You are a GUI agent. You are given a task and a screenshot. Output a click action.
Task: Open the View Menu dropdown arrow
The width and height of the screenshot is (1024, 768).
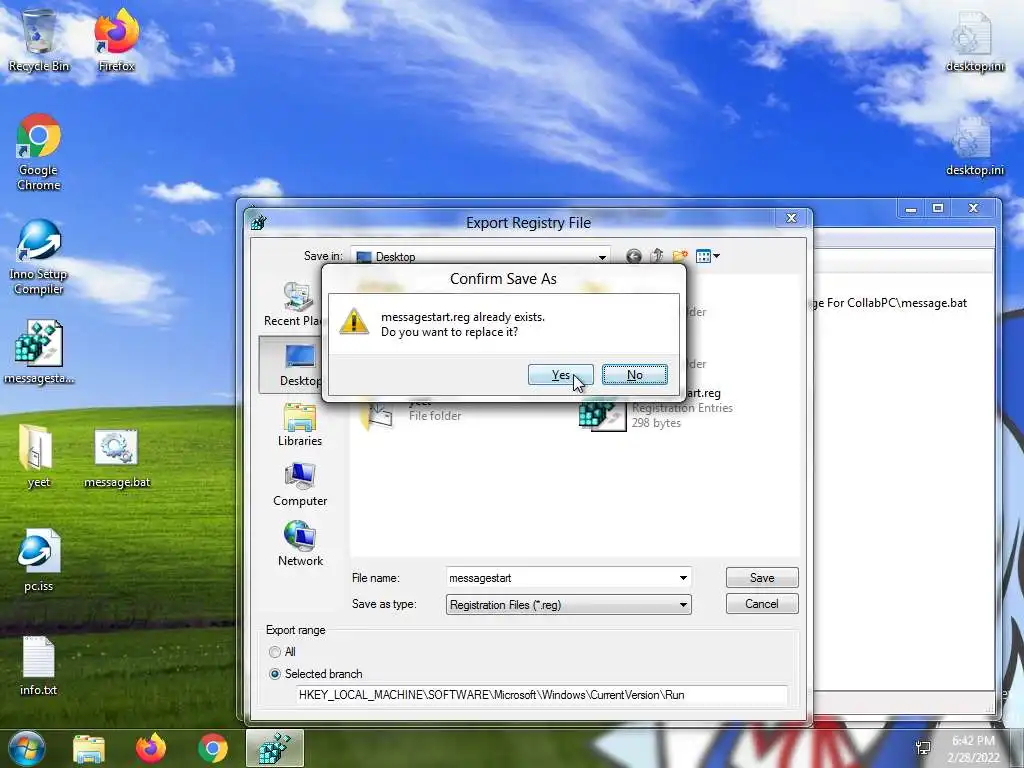tap(716, 256)
